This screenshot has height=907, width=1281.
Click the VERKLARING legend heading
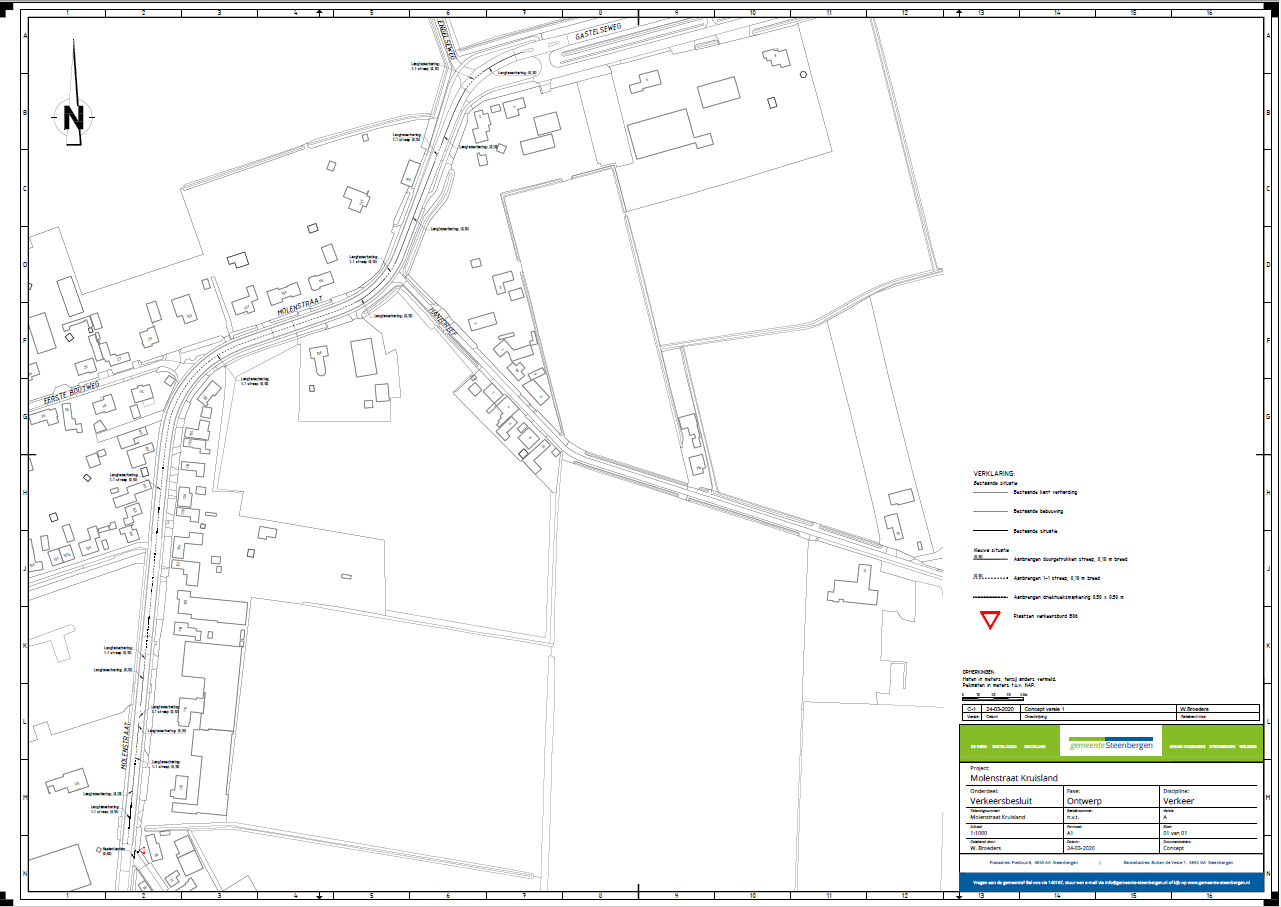point(994,473)
